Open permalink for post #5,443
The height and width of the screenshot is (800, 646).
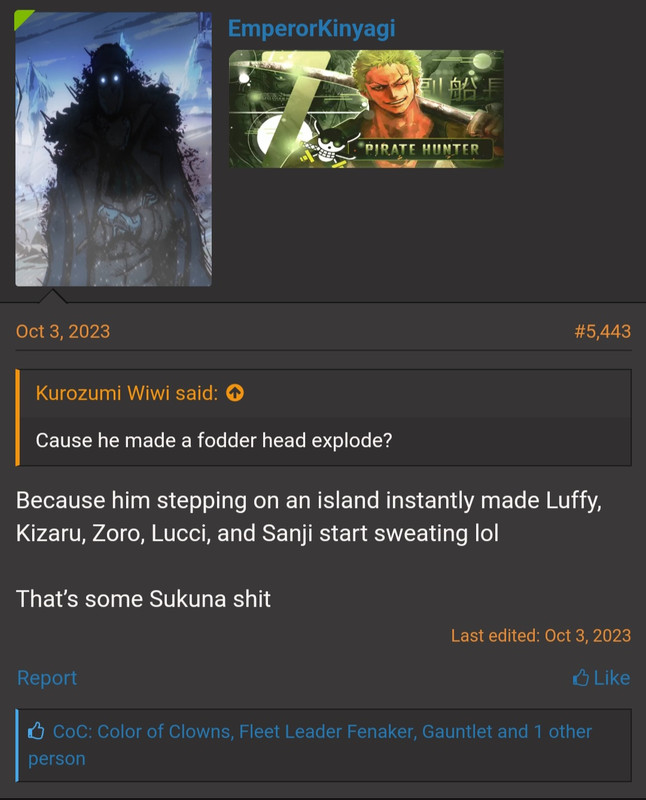tap(603, 331)
